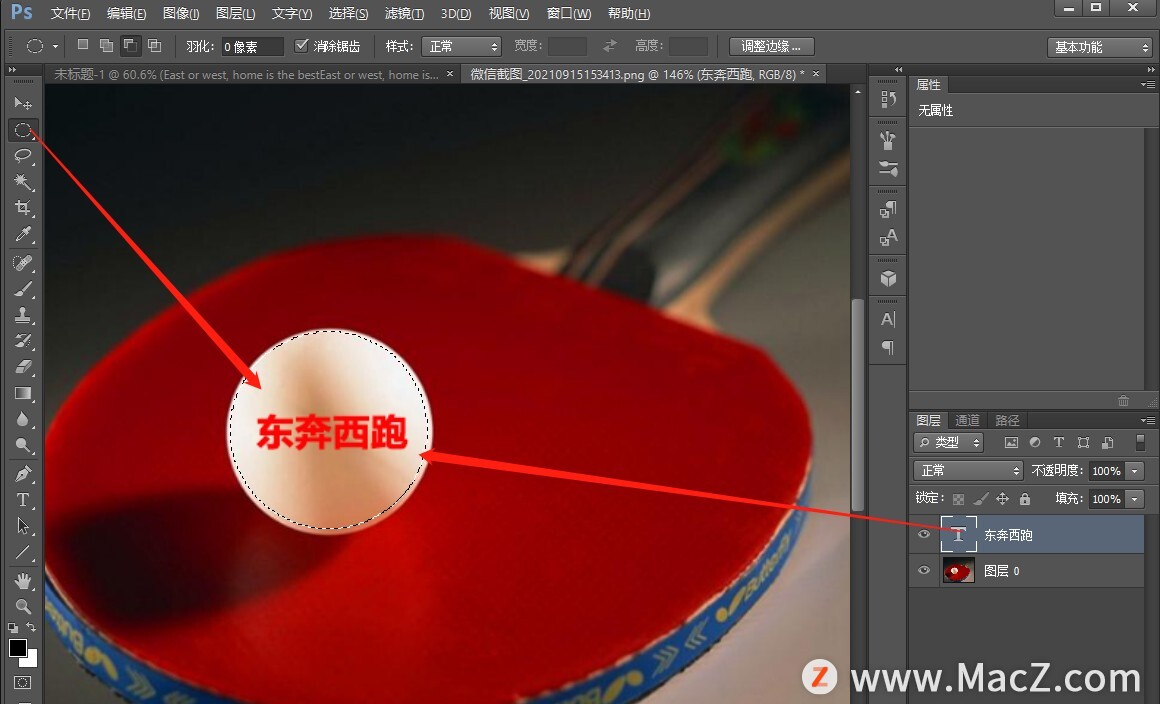Screen dimensions: 1160x704
Task: Select the Lasso tool
Action: pyautogui.click(x=23, y=156)
